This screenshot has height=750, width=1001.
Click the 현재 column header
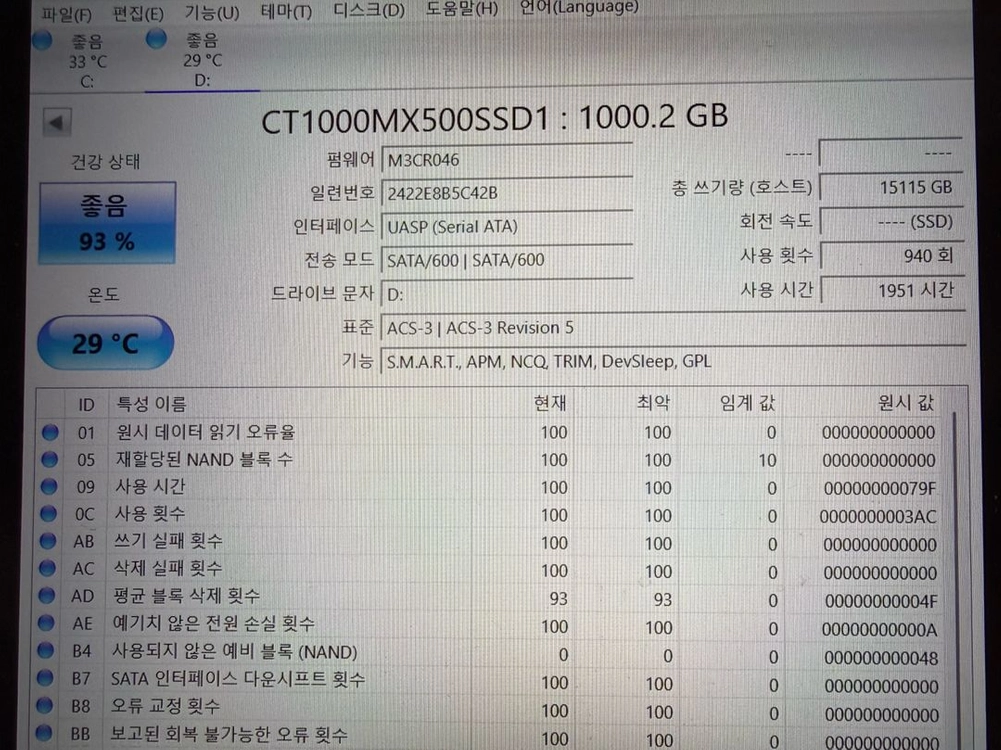(549, 403)
